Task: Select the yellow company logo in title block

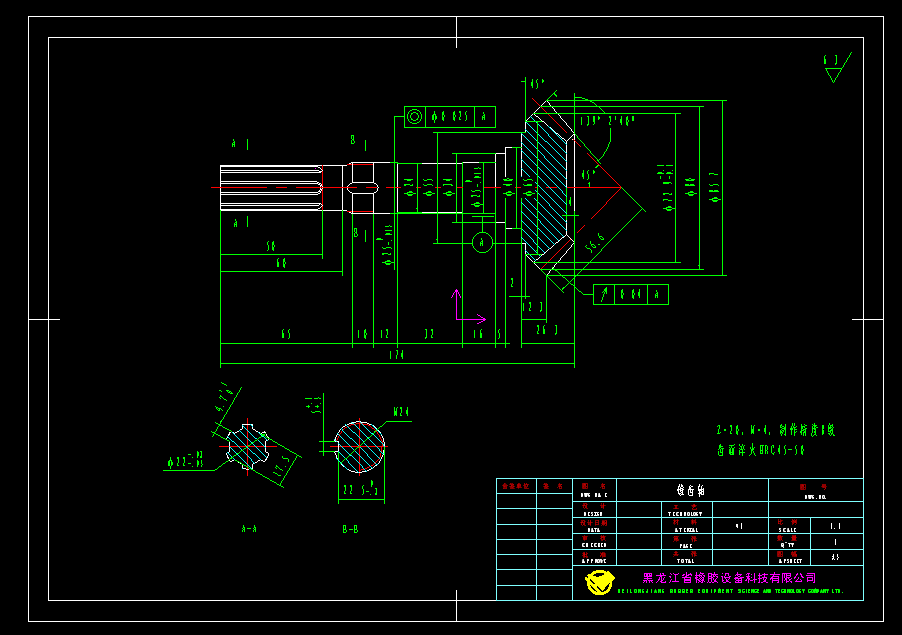Action: tap(599, 582)
